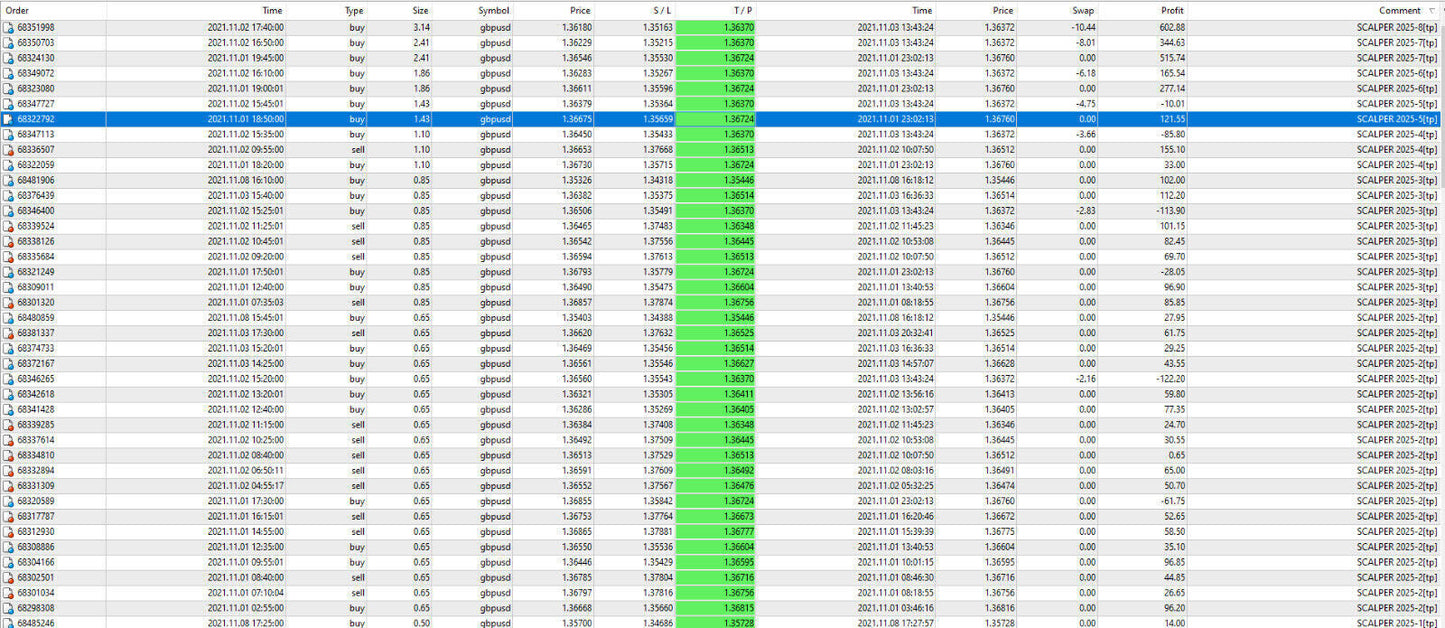Click the document icon for order 68317787
The height and width of the screenshot is (628, 1445).
click(x=8, y=516)
